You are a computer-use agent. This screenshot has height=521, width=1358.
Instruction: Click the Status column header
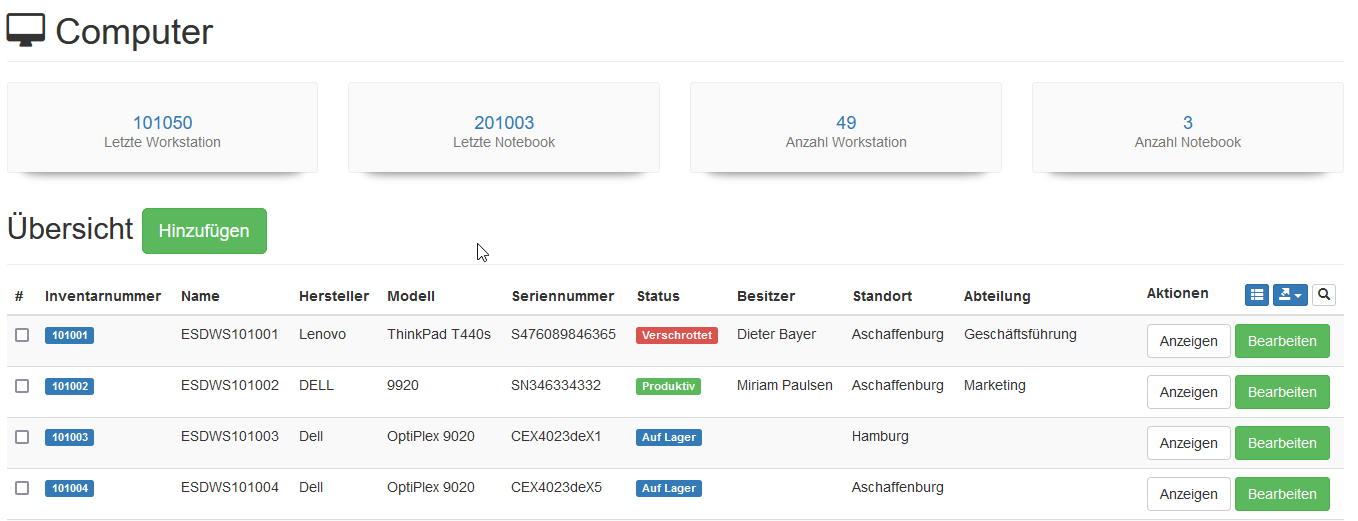[x=658, y=296]
